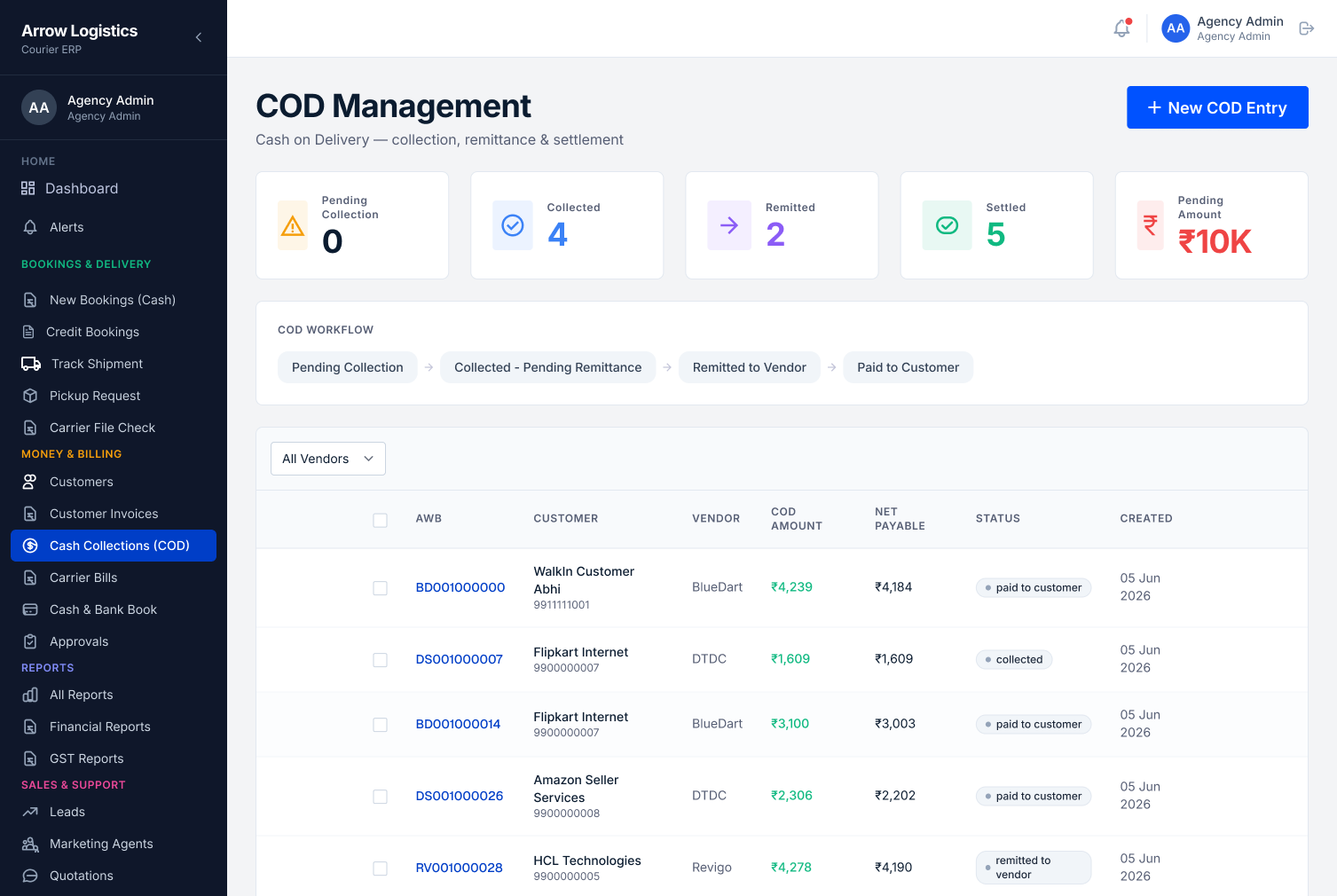Click the Collected checkmark card icon

click(513, 225)
